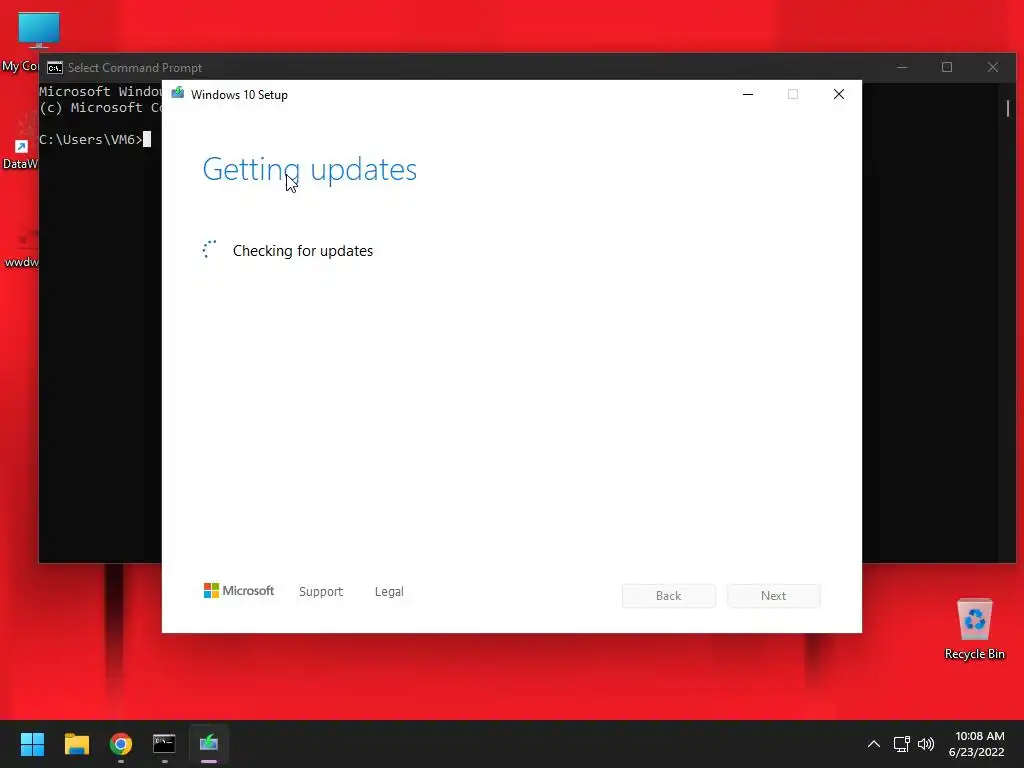The height and width of the screenshot is (768, 1024).
Task: Open File Explorer from taskbar
Action: click(76, 744)
